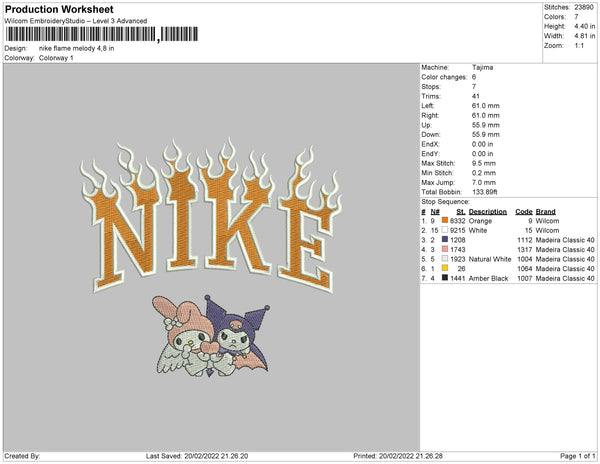The height and width of the screenshot is (464, 600).
Task: Click code 1112 for thread 1208
Action: pyautogui.click(x=525, y=240)
